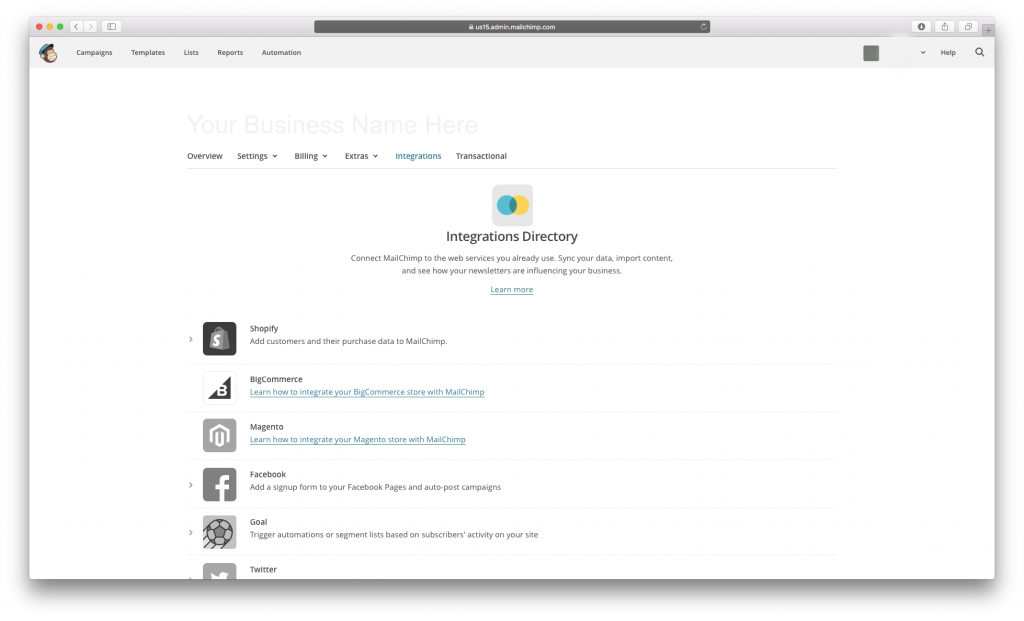Click Shopify description about purchase data
Image resolution: width=1024 pixels, height=621 pixels.
click(x=348, y=341)
